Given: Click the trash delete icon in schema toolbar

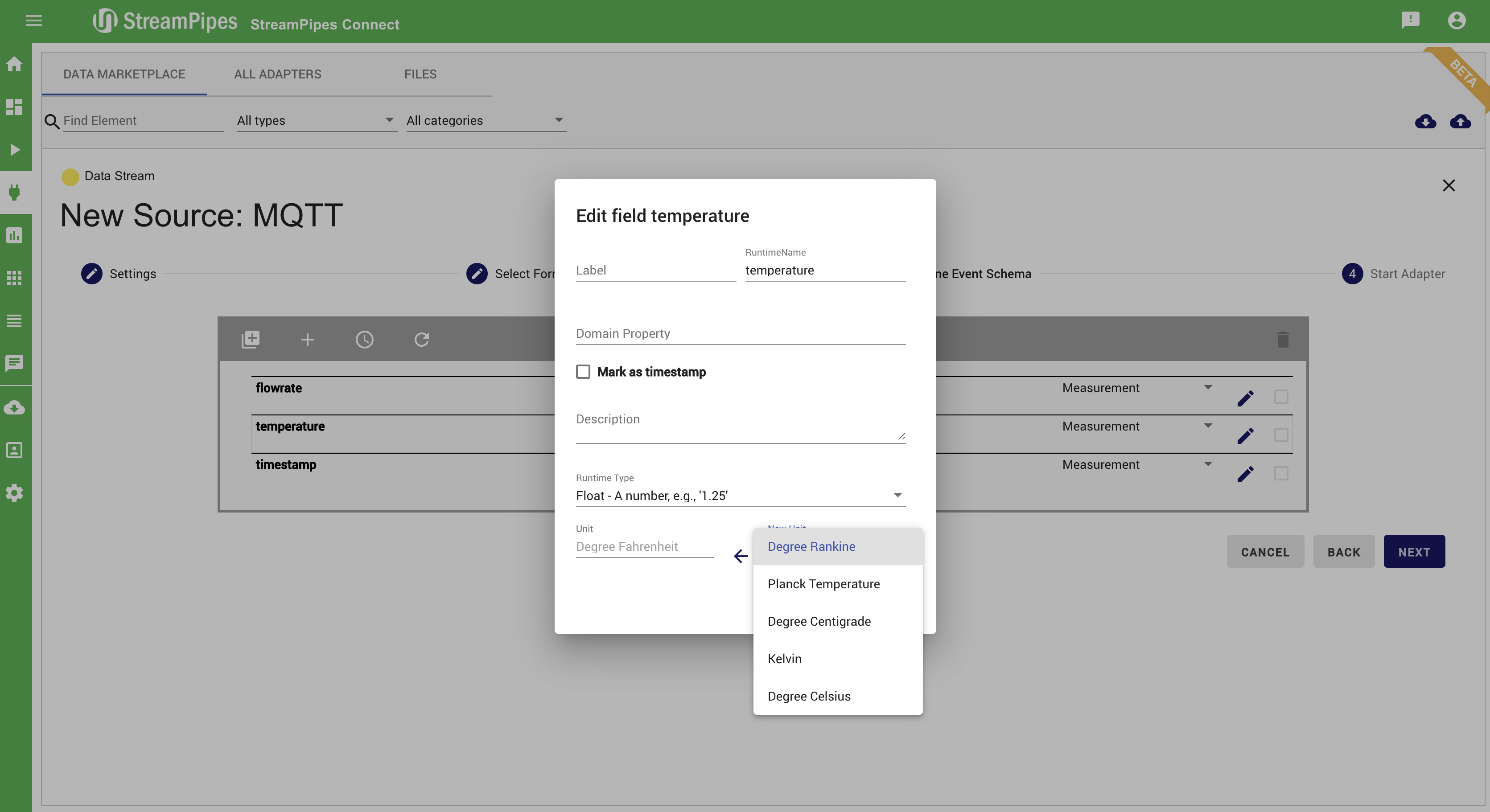Looking at the screenshot, I should (1282, 340).
